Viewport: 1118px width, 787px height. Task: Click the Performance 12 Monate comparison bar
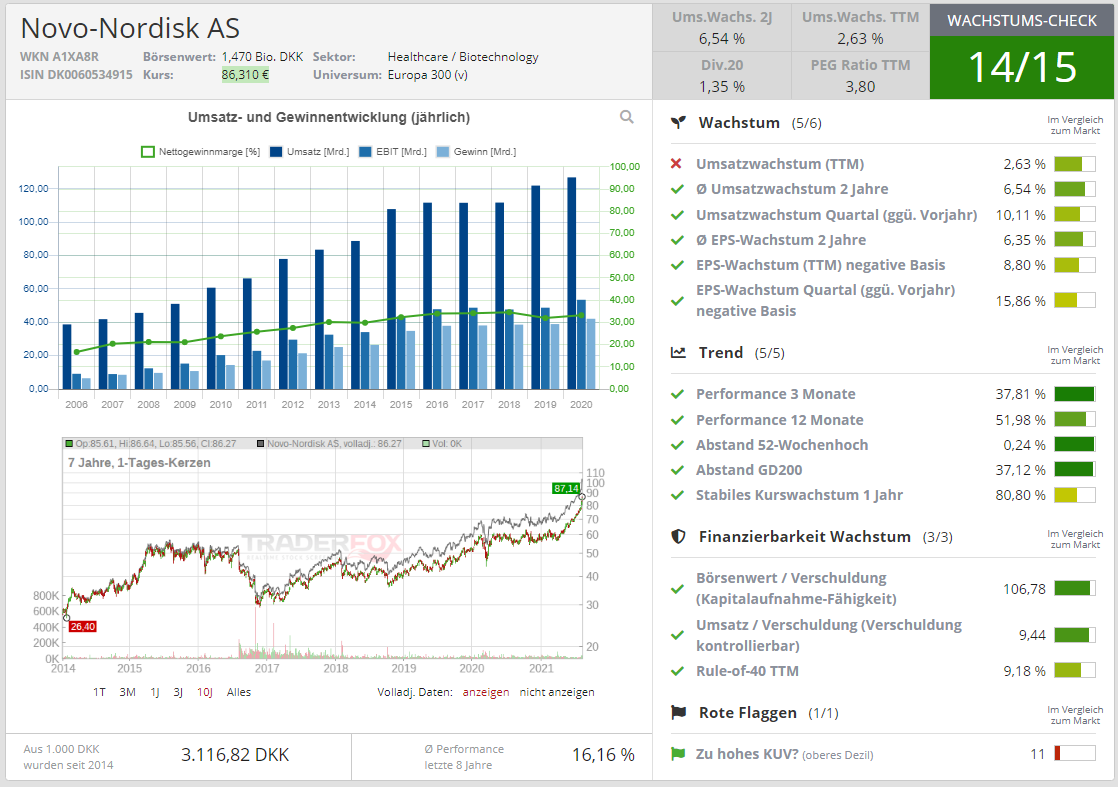[1074, 420]
